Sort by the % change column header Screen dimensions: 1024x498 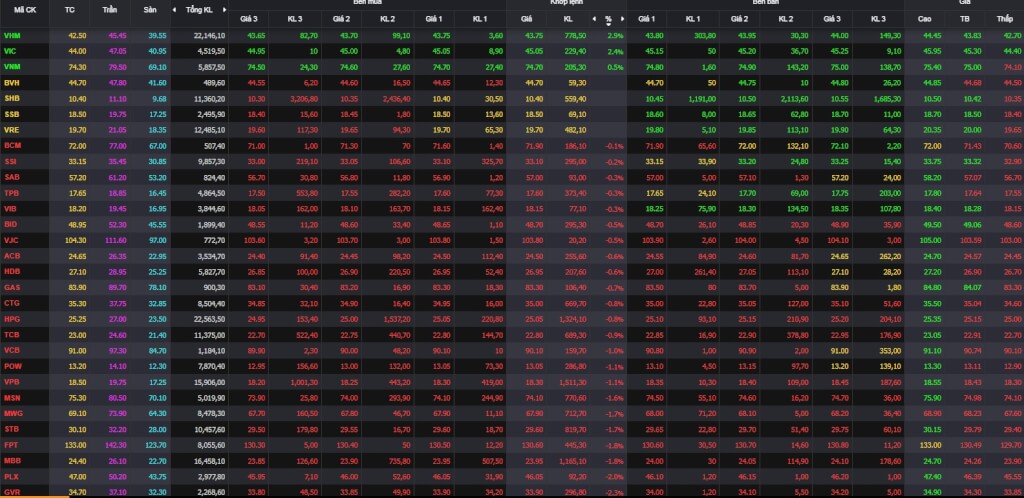point(608,19)
